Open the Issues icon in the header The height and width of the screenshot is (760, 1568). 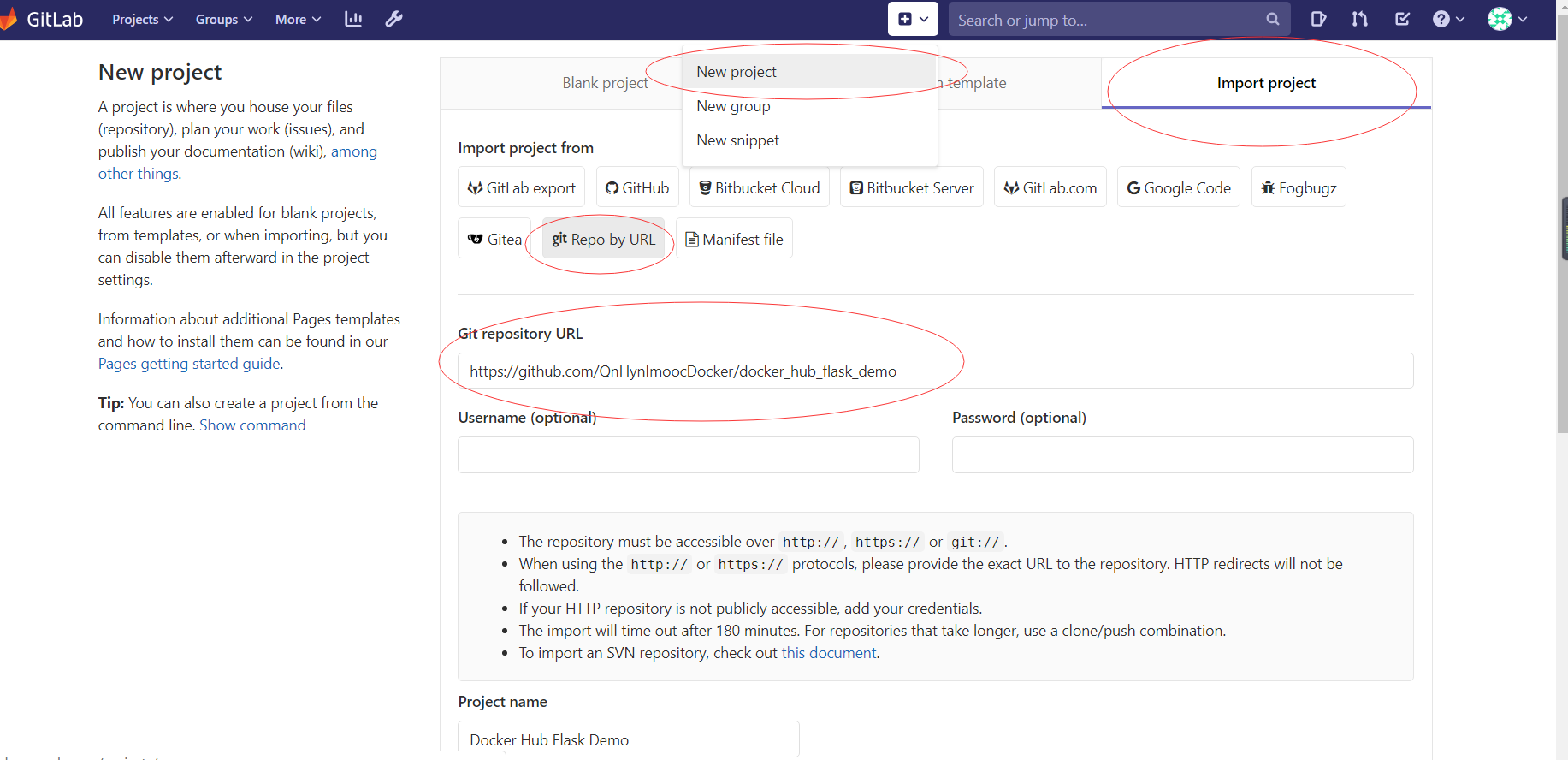(1318, 19)
